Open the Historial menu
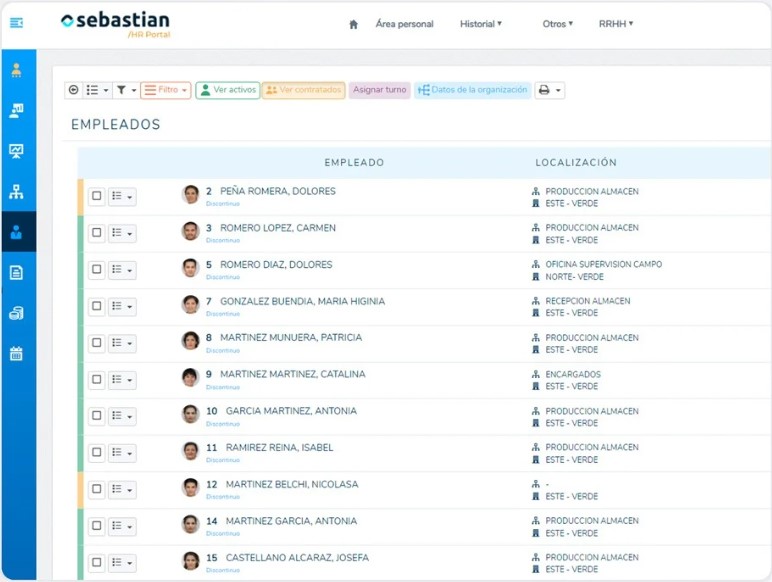772x582 pixels. (481, 24)
